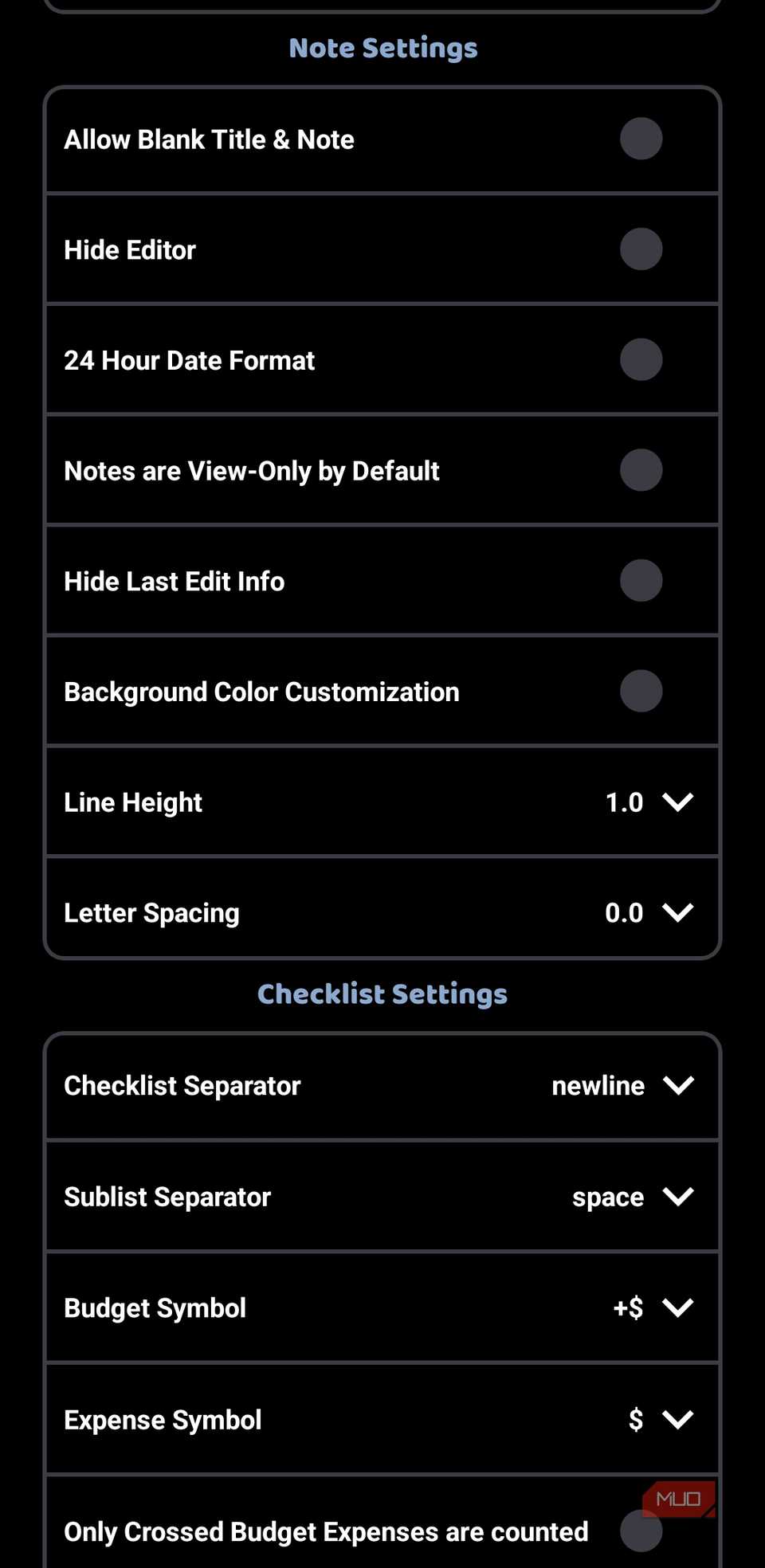Tap the space sublist separator value
The height and width of the screenshot is (1568, 765).
pos(608,1198)
